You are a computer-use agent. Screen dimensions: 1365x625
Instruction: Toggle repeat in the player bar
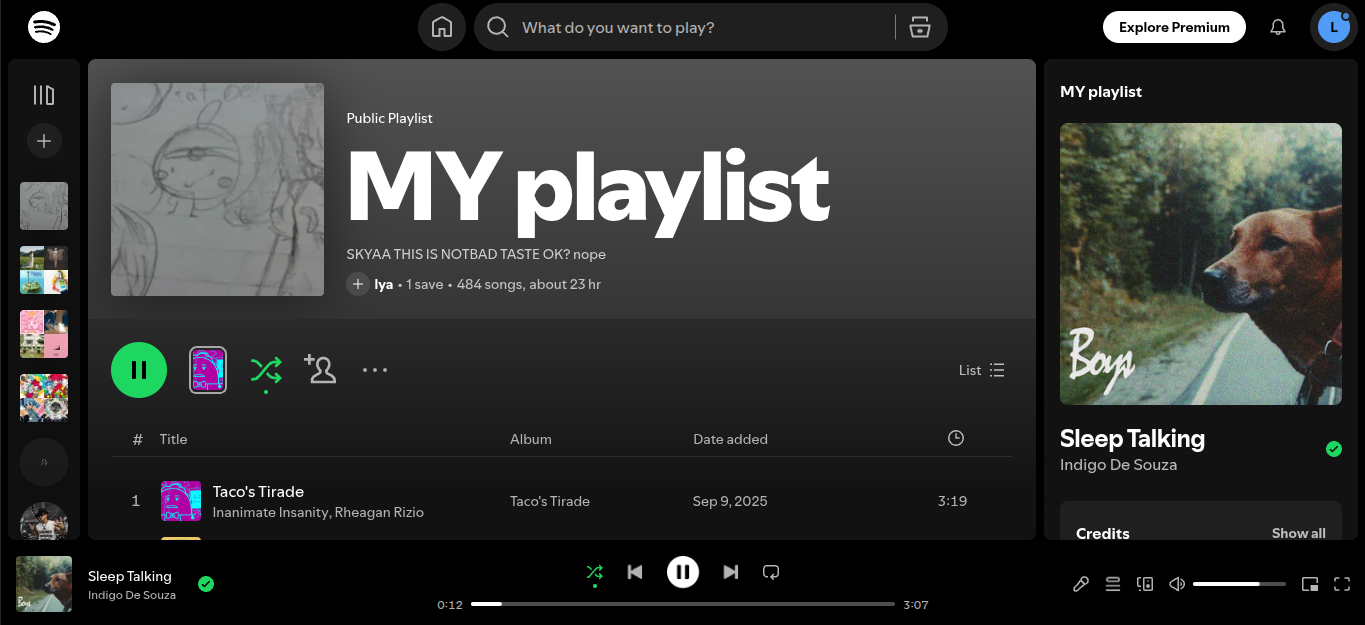tap(771, 572)
